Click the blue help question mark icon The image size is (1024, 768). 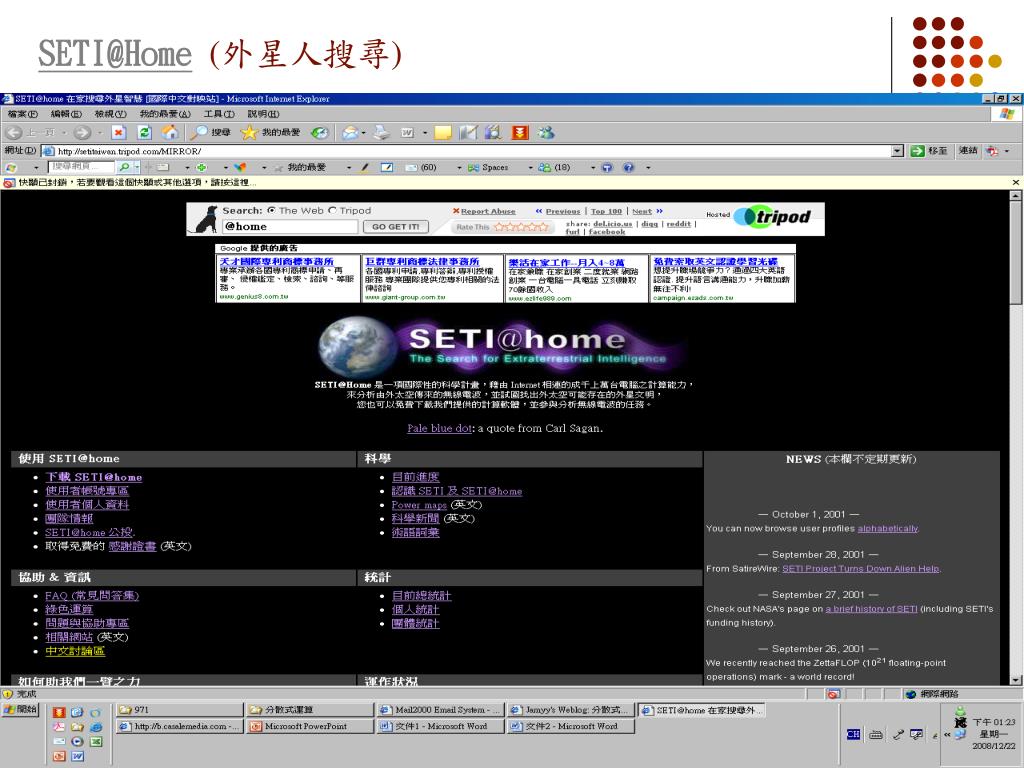628,167
